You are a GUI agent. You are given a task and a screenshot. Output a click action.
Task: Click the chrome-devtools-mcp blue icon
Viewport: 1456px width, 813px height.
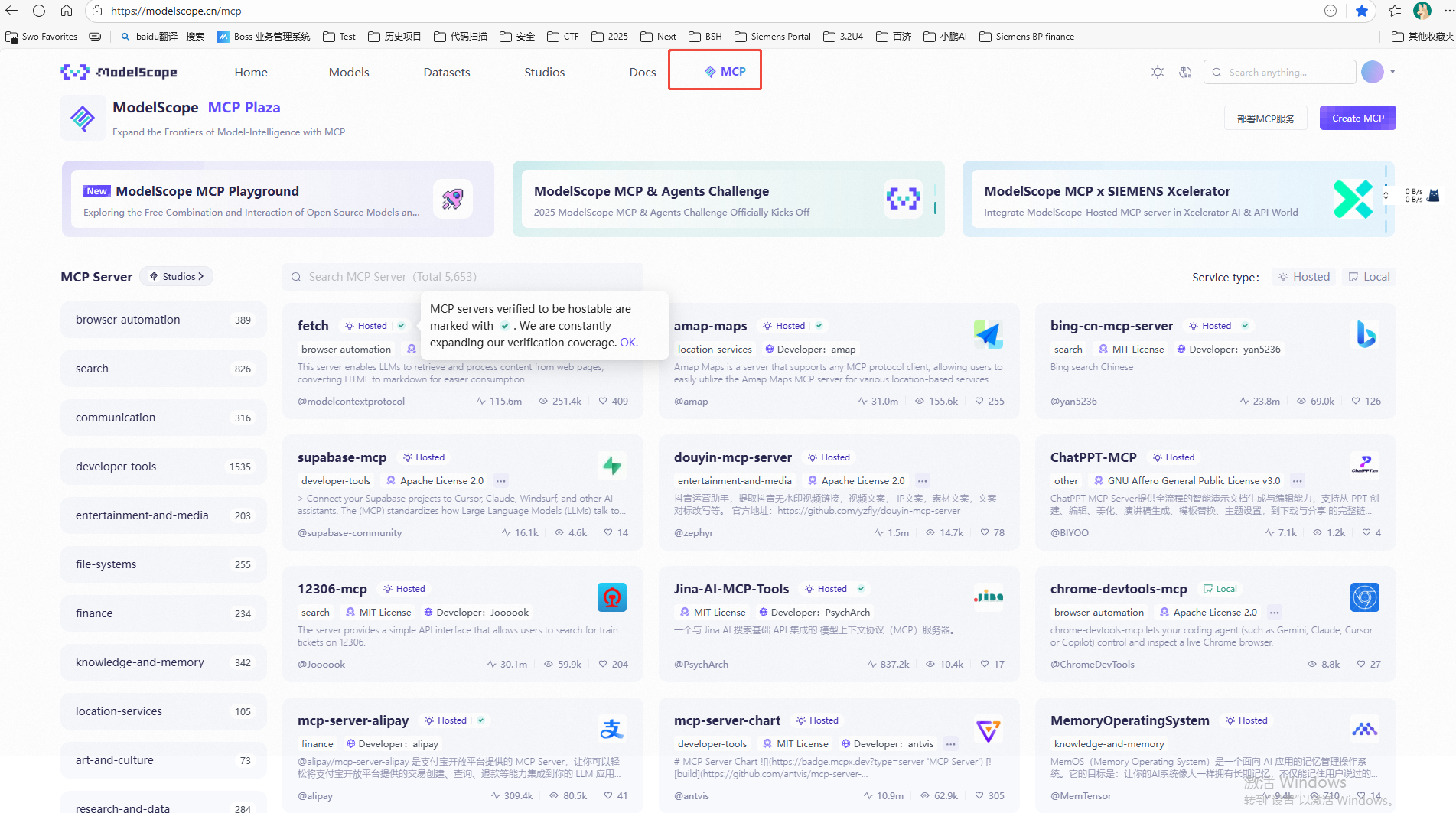click(1365, 597)
